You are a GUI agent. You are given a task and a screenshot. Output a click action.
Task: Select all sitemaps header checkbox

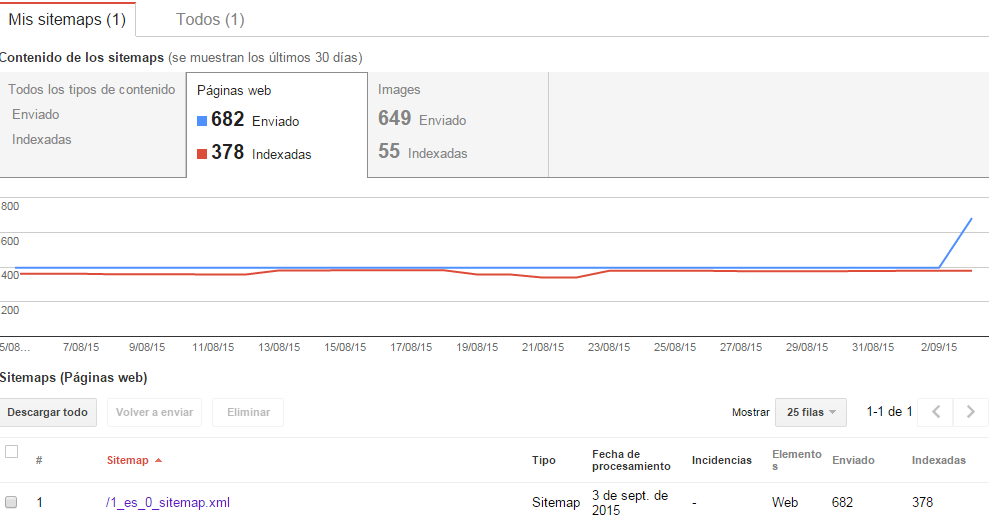pyautogui.click(x=11, y=451)
